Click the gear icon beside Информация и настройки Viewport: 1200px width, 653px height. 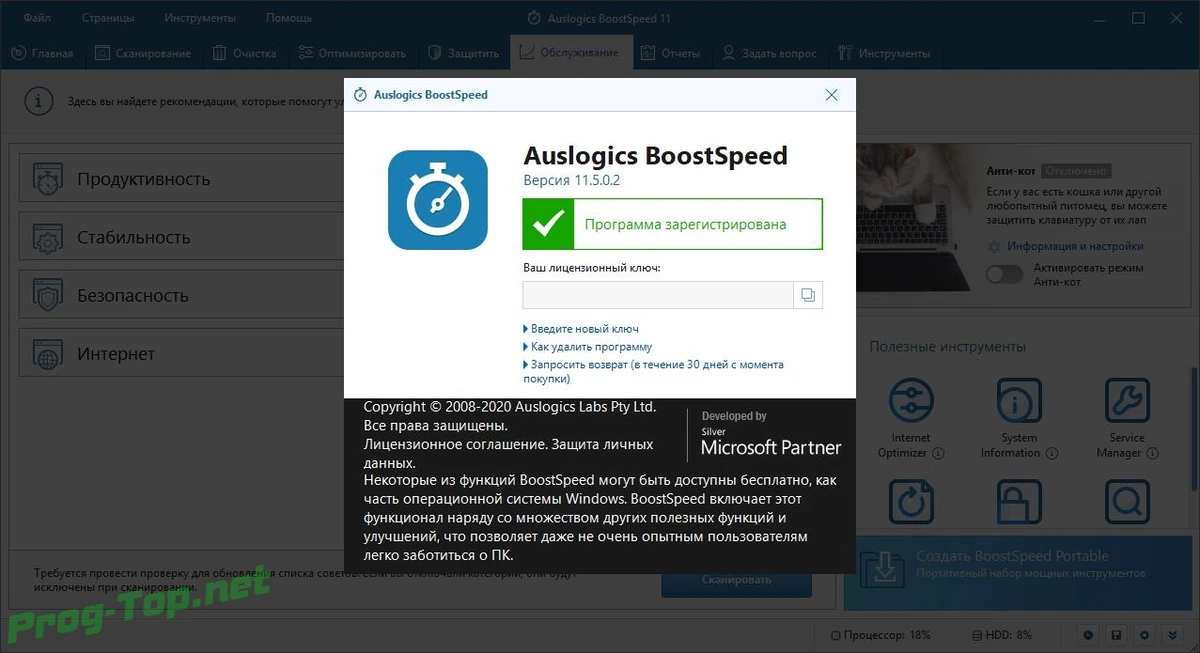993,246
